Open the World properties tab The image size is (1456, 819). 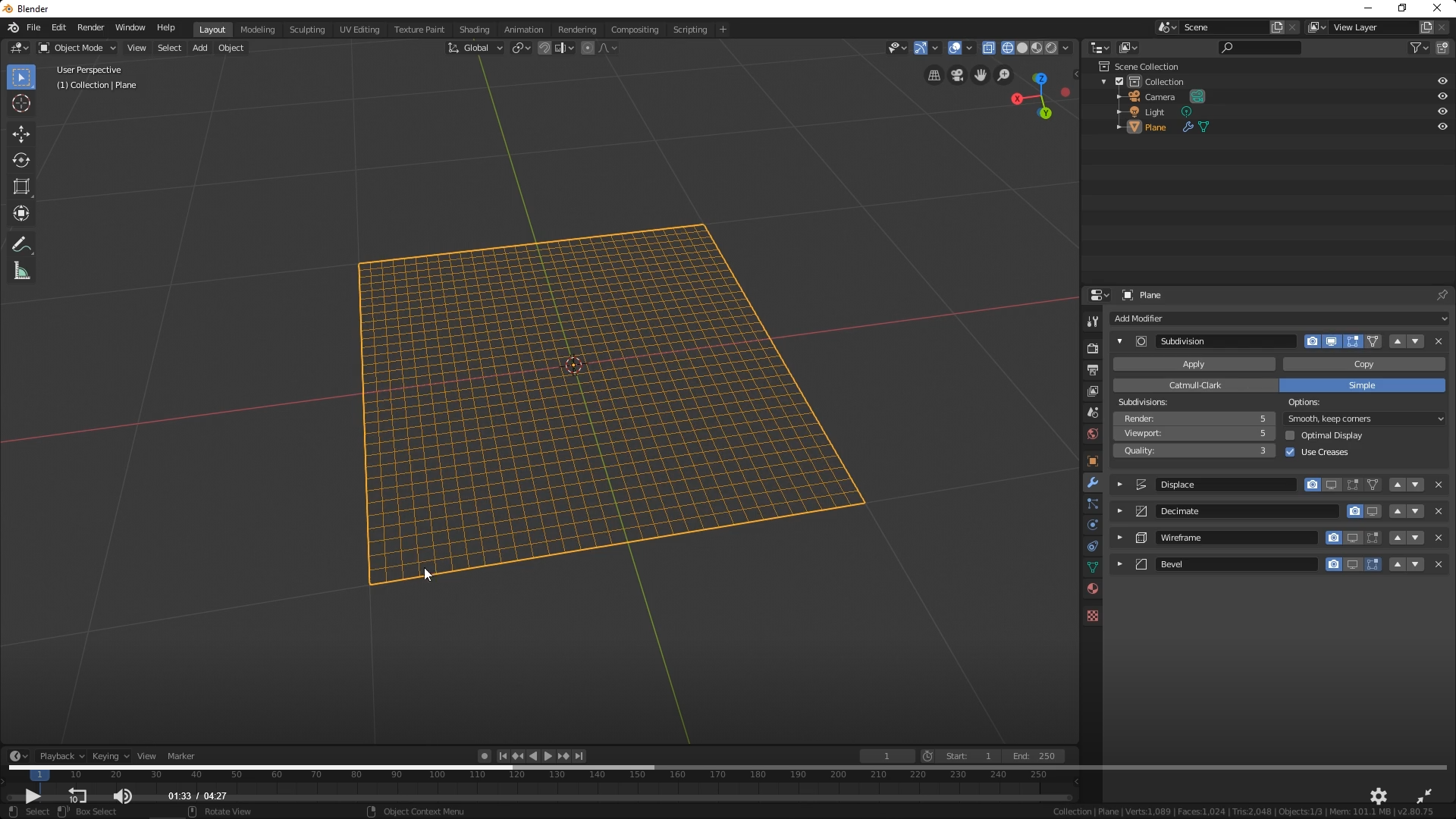pos(1092,434)
